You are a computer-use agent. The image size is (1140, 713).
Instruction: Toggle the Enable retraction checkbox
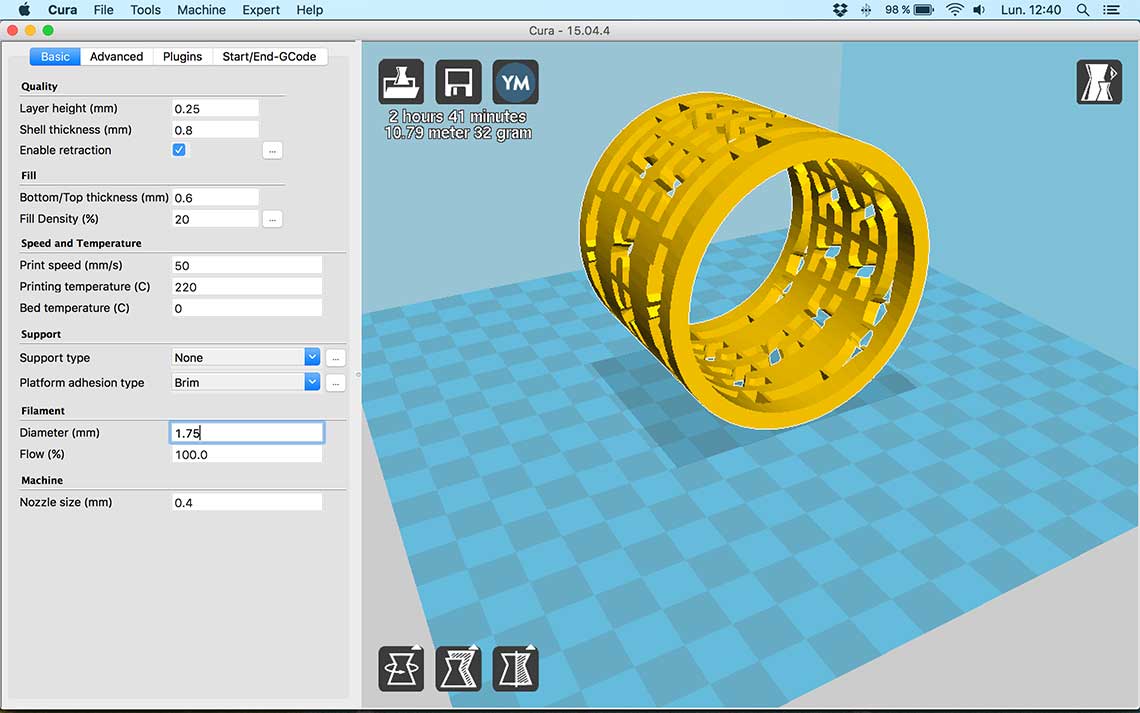pyautogui.click(x=179, y=150)
